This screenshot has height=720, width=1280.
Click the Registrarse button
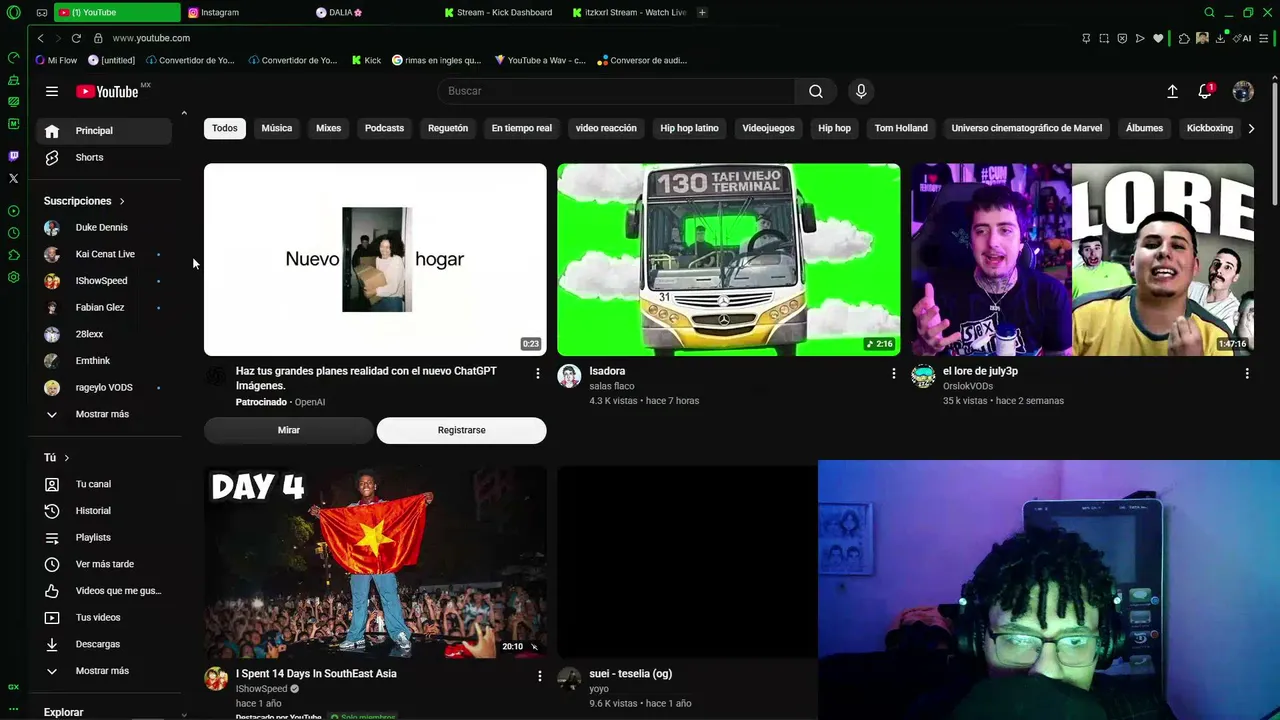click(x=462, y=430)
